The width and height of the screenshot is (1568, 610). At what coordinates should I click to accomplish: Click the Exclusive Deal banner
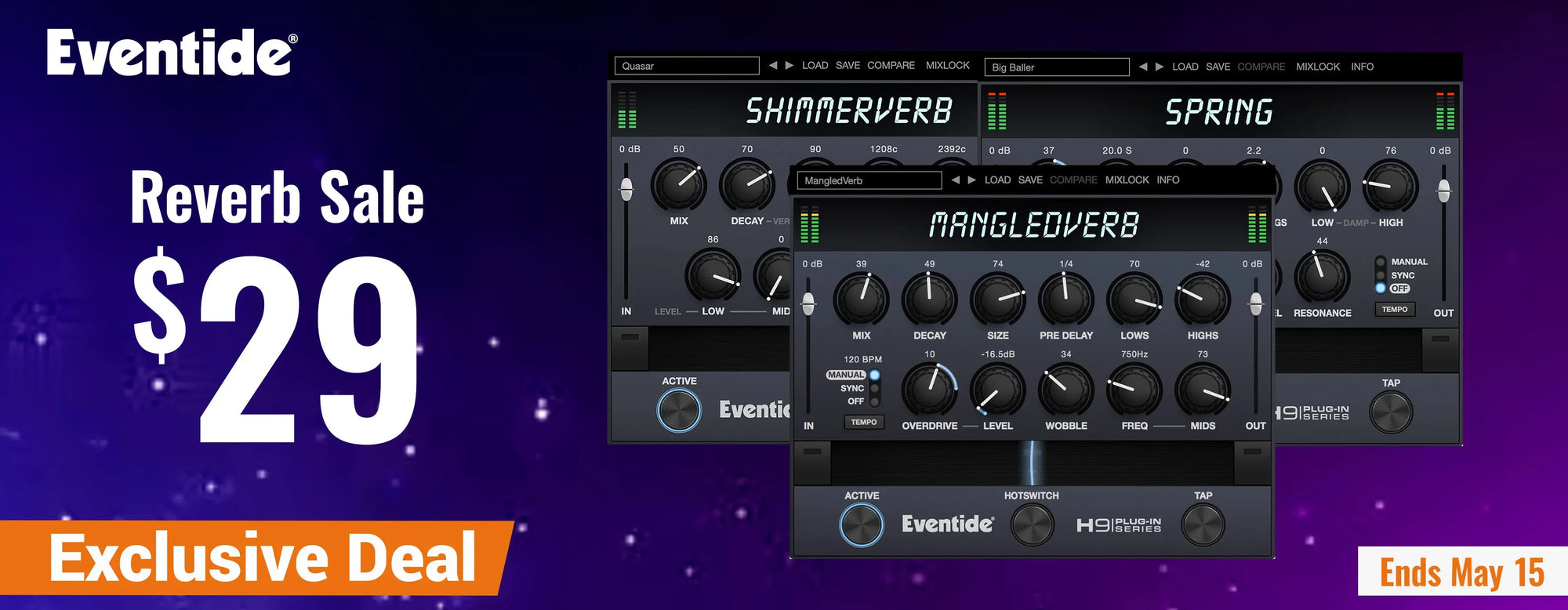coord(257,558)
